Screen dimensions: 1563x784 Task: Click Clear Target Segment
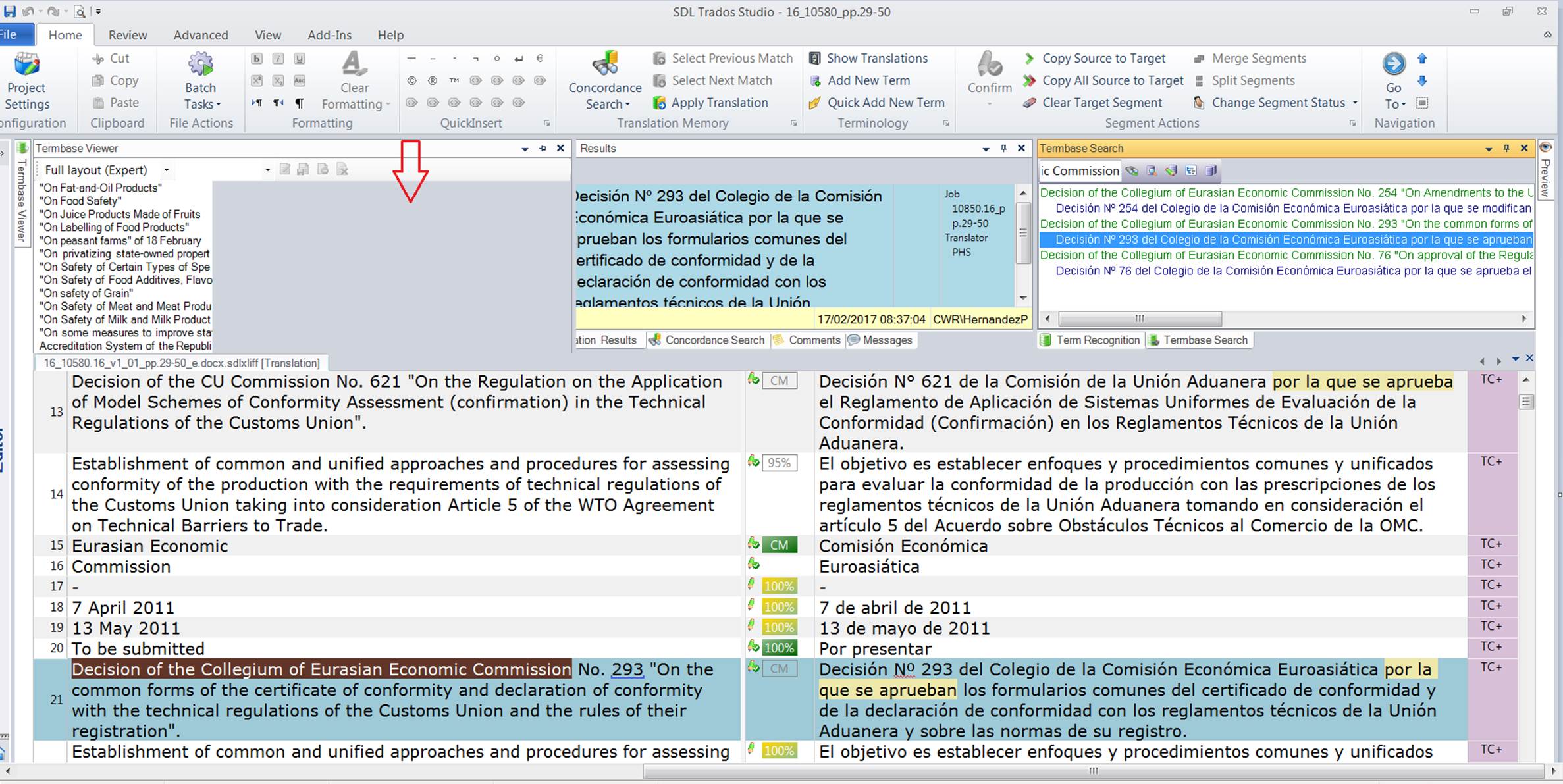tap(1093, 103)
